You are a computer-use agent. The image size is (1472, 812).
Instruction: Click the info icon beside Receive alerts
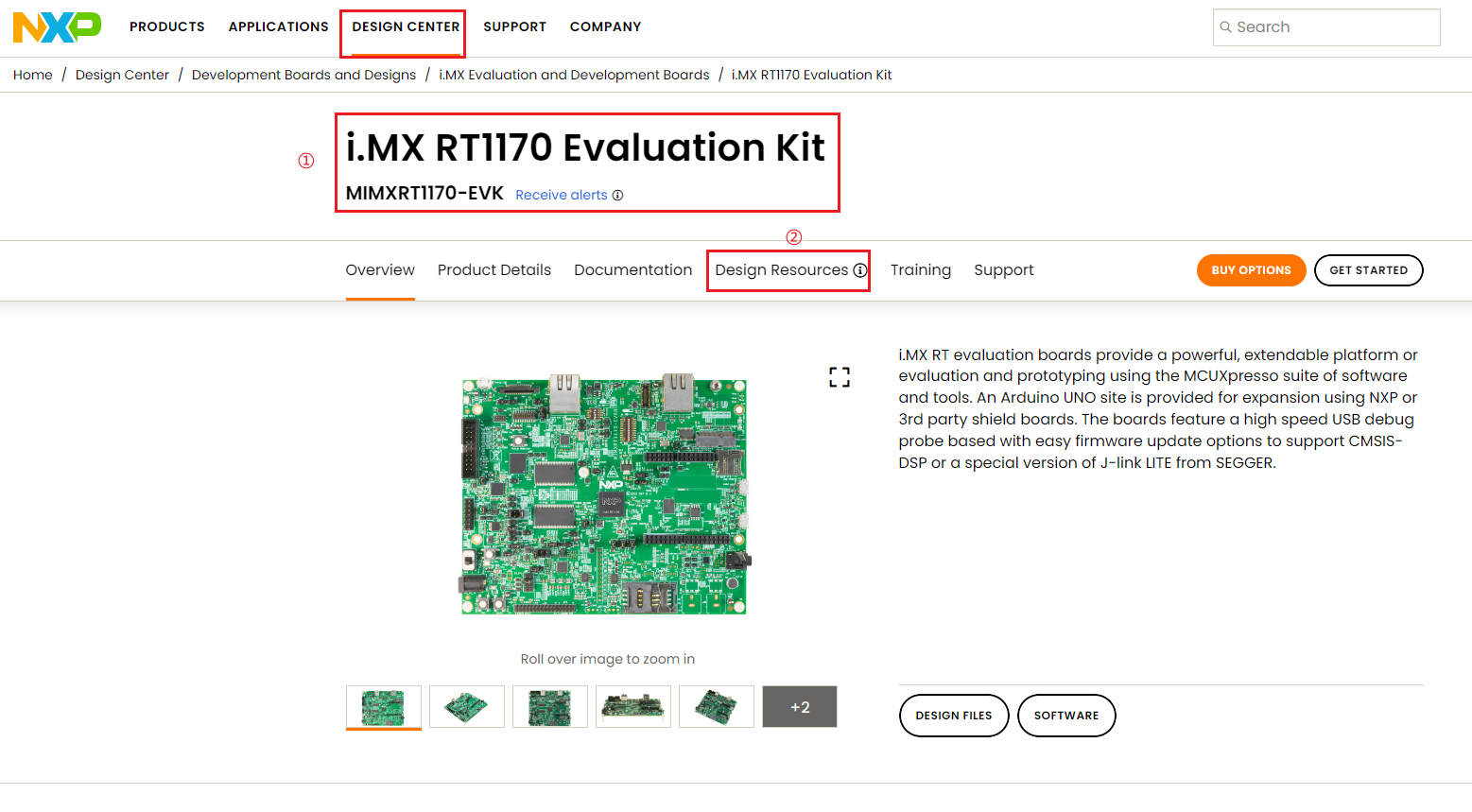618,195
